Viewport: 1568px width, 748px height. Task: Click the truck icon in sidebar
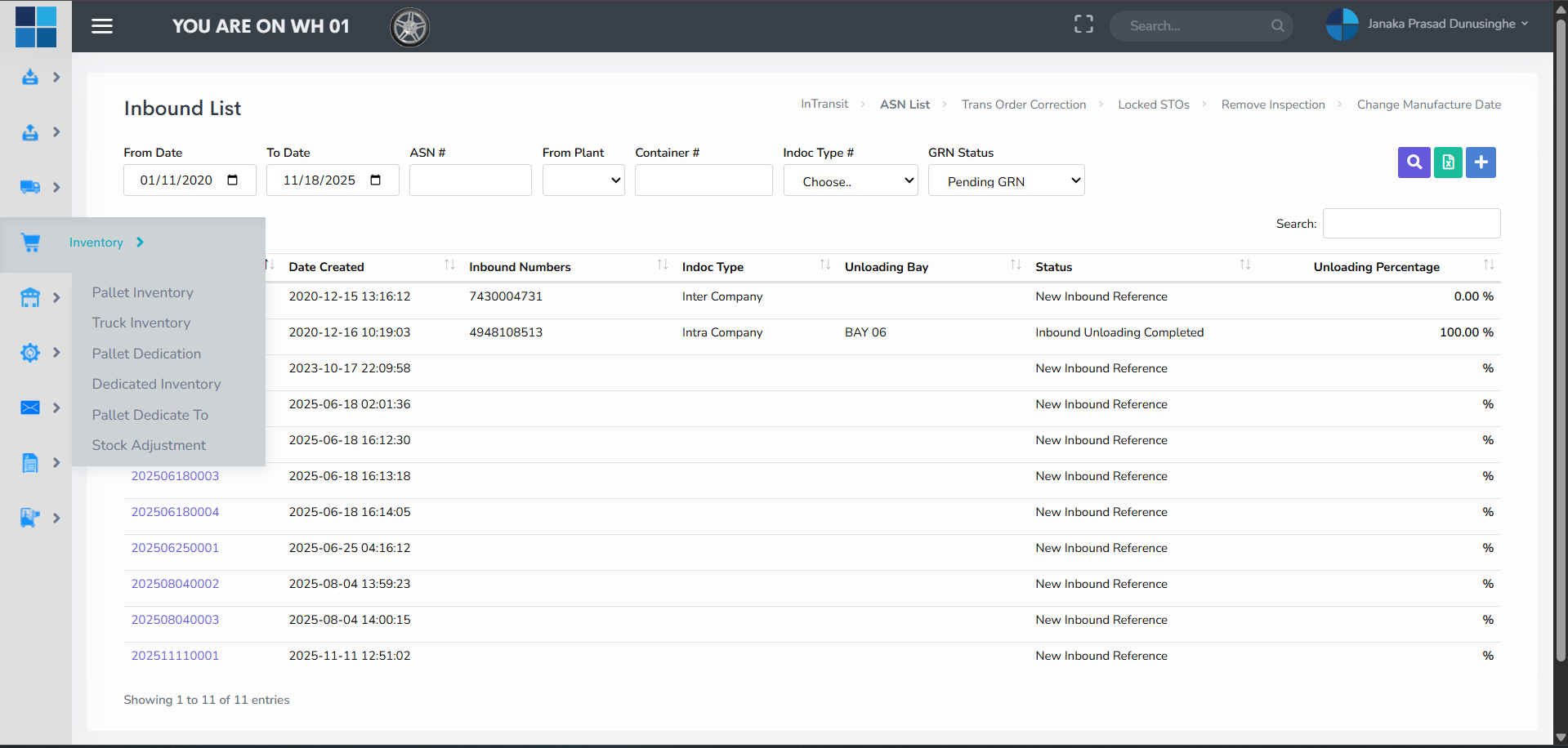pos(30,187)
